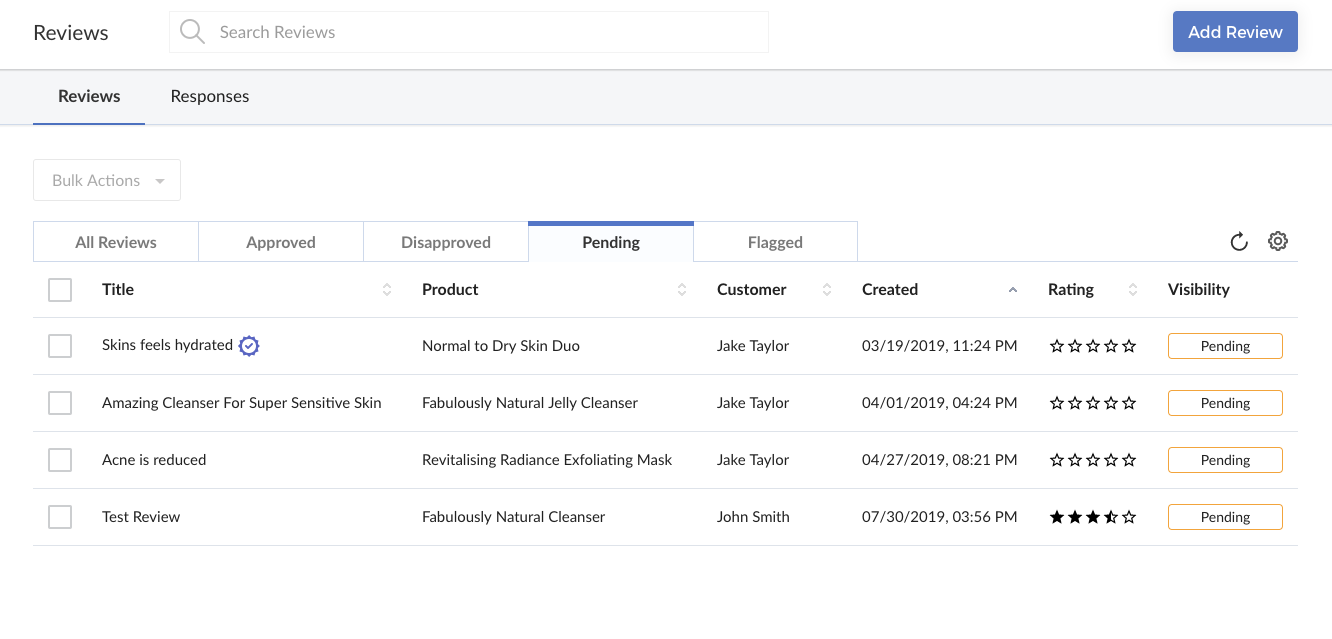The height and width of the screenshot is (639, 1332).
Task: Click customer John Smith
Action: pyautogui.click(x=753, y=517)
